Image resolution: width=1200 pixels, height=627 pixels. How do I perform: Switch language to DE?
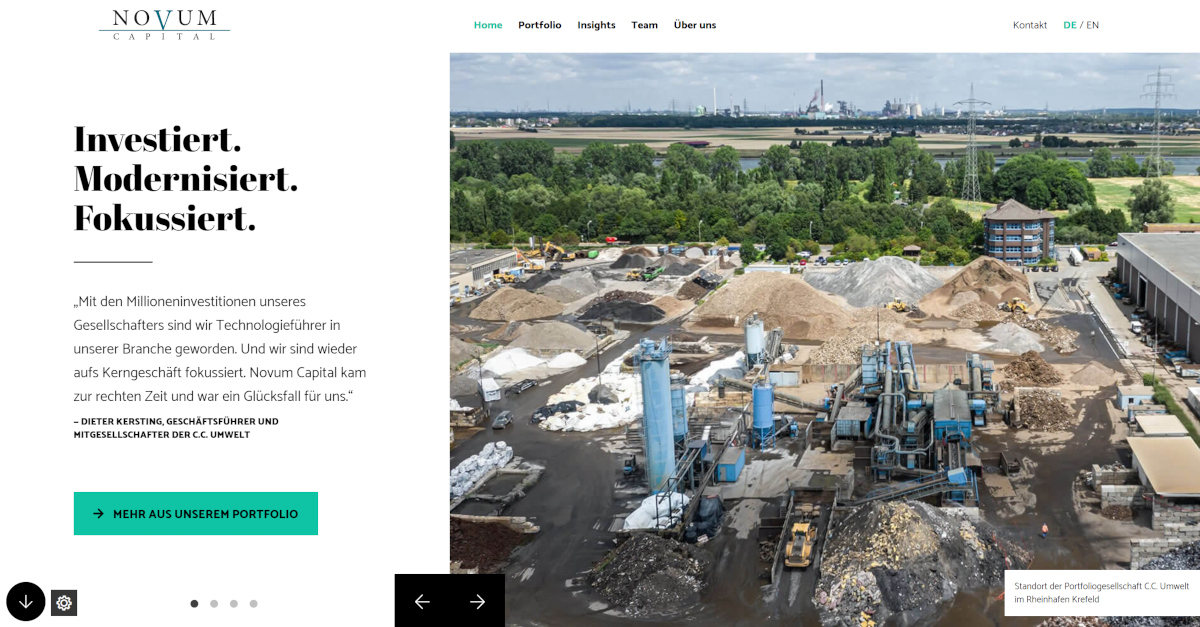click(x=1070, y=25)
